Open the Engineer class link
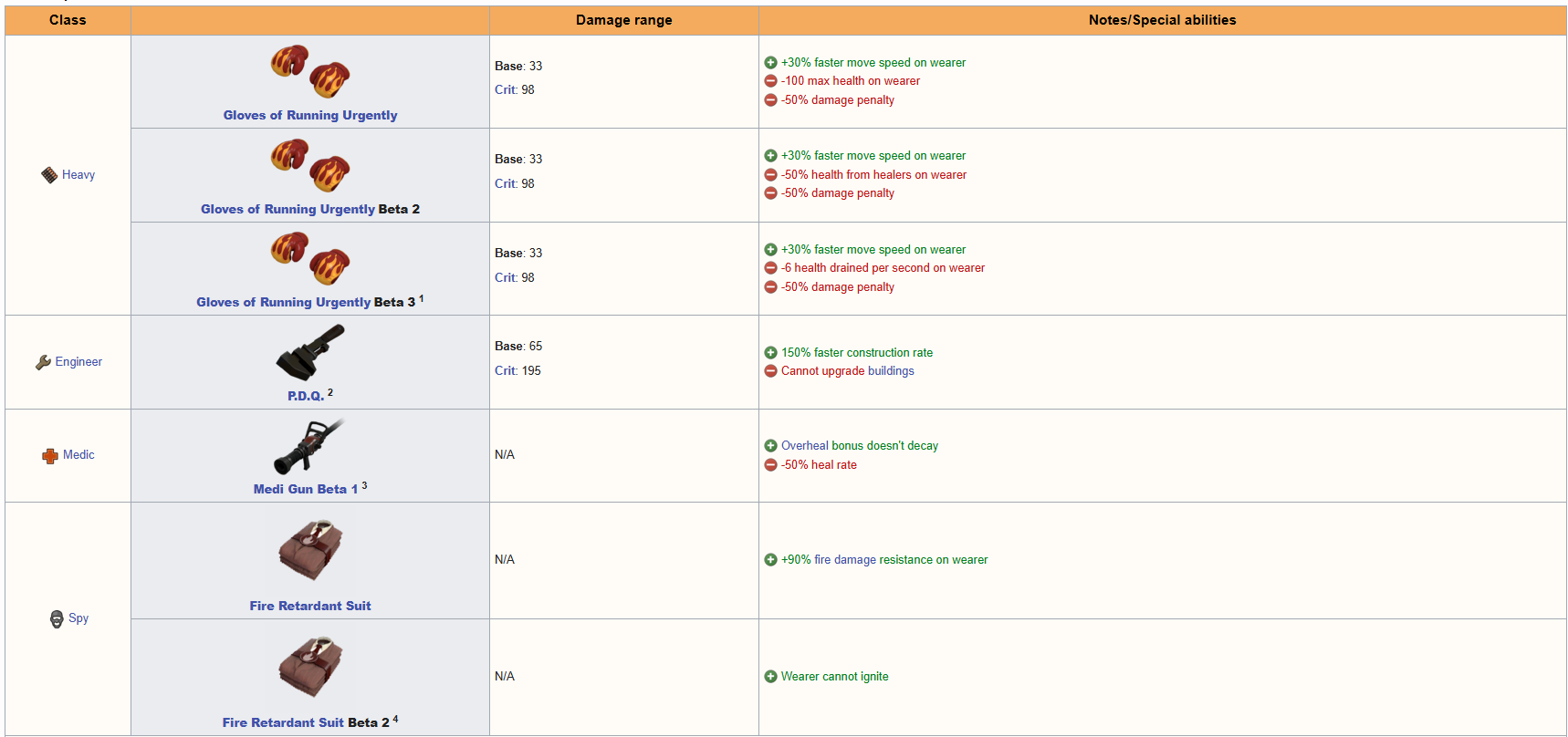Viewport: 1568px width, 737px height. click(x=78, y=362)
